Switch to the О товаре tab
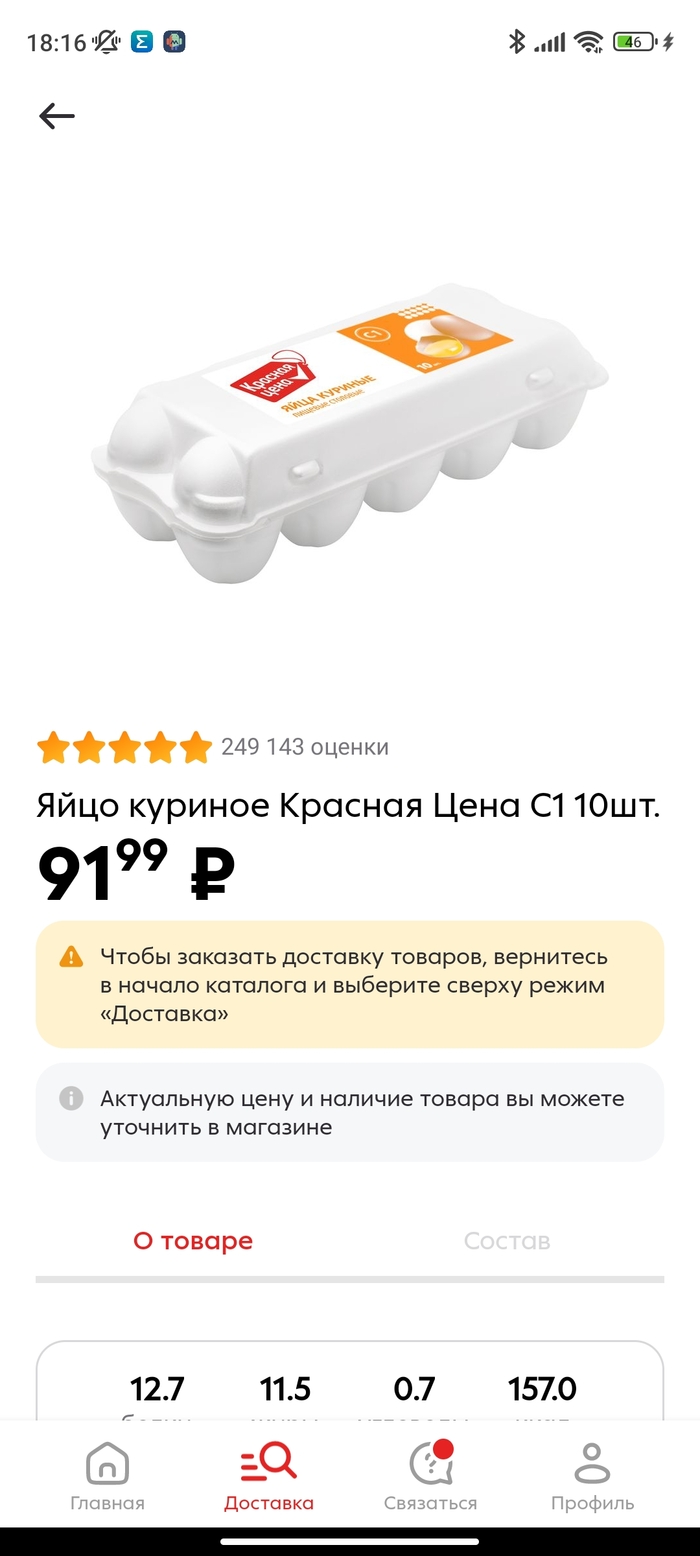The image size is (700, 1556). coord(193,1241)
